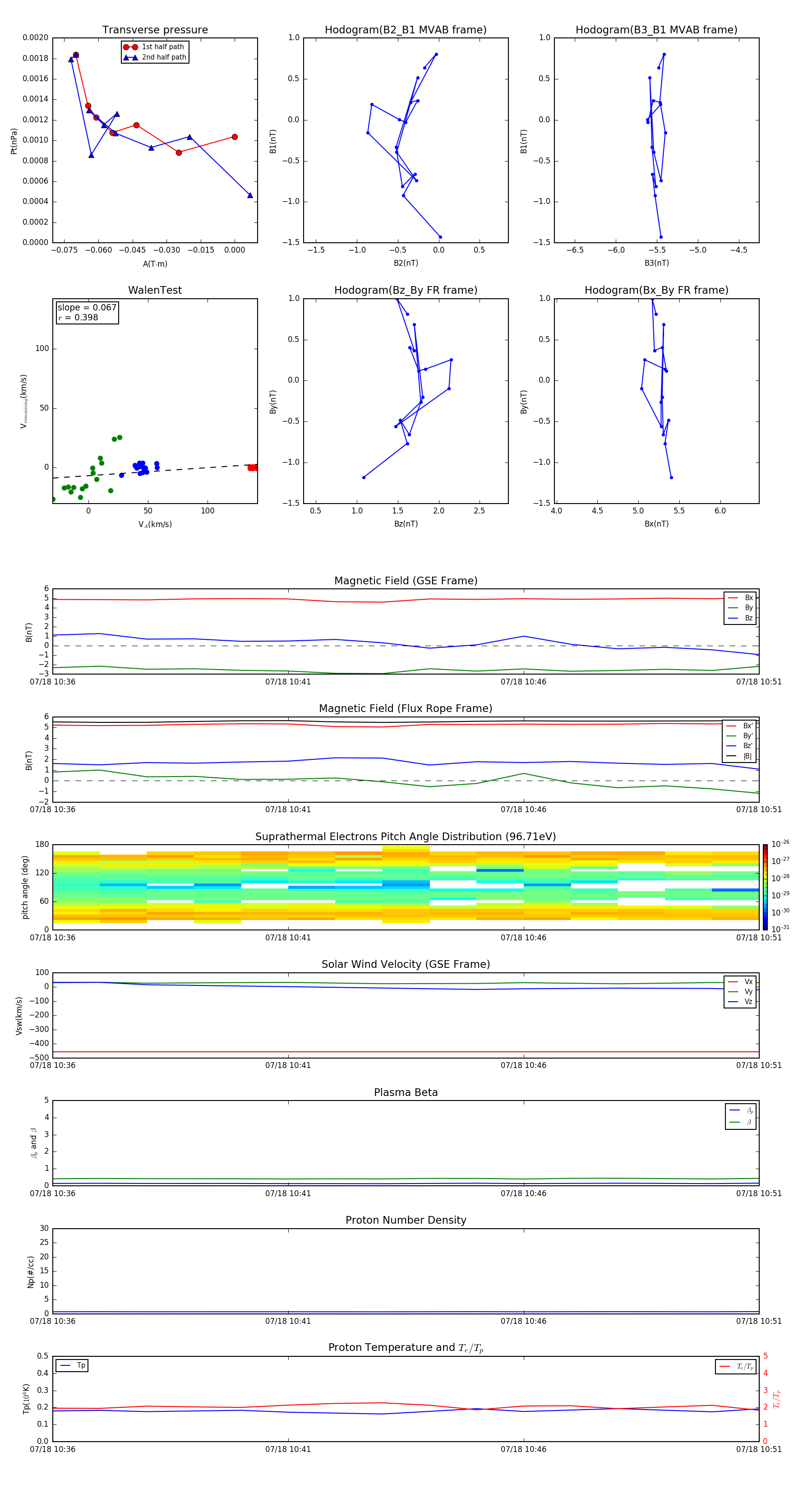The height and width of the screenshot is (1489, 812).
Task: Click the 'A(T·m)' x-axis label
Action: (155, 264)
